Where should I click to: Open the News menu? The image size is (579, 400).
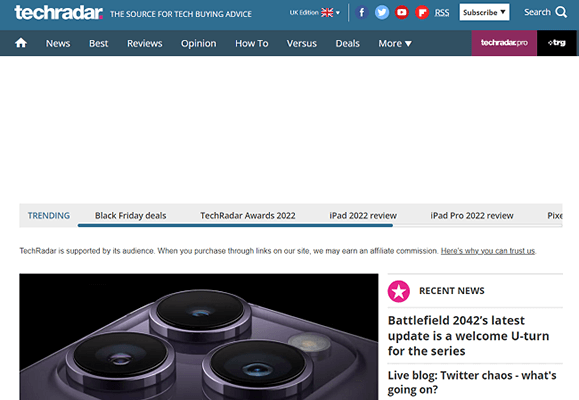58,44
